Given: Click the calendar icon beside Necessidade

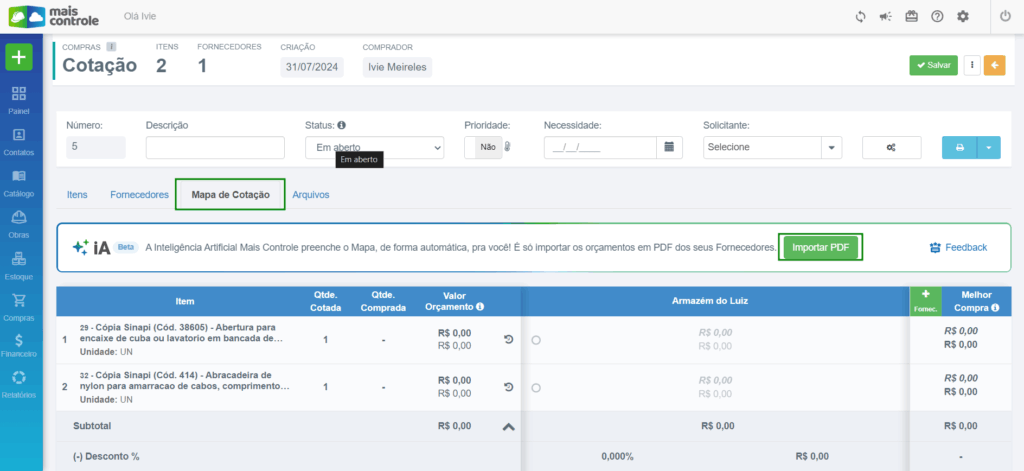Looking at the screenshot, I should tap(670, 147).
